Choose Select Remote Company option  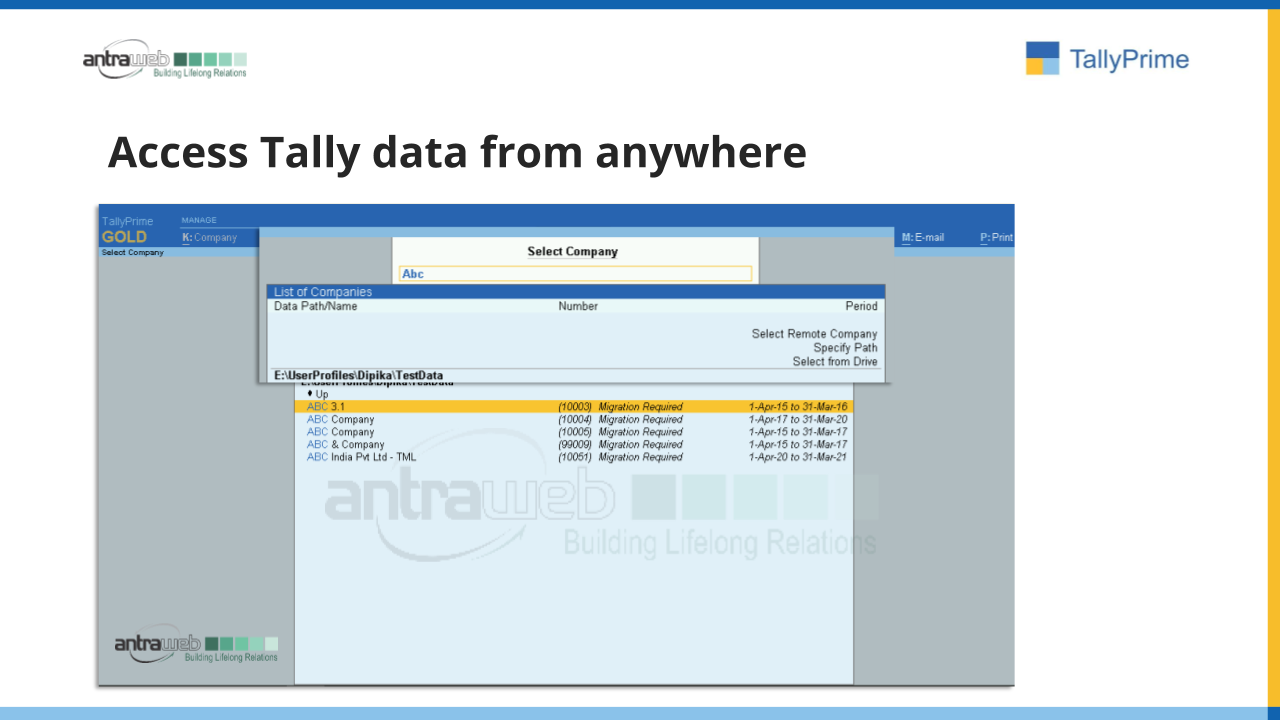(x=814, y=334)
